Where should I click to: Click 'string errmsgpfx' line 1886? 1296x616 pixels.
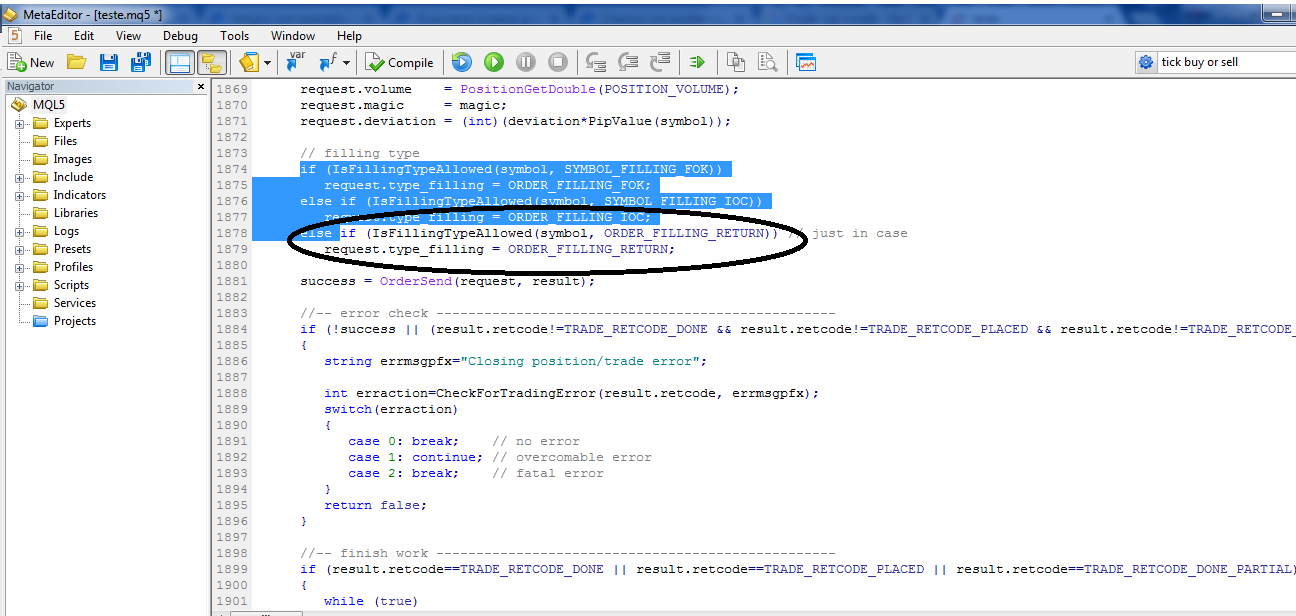515,361
